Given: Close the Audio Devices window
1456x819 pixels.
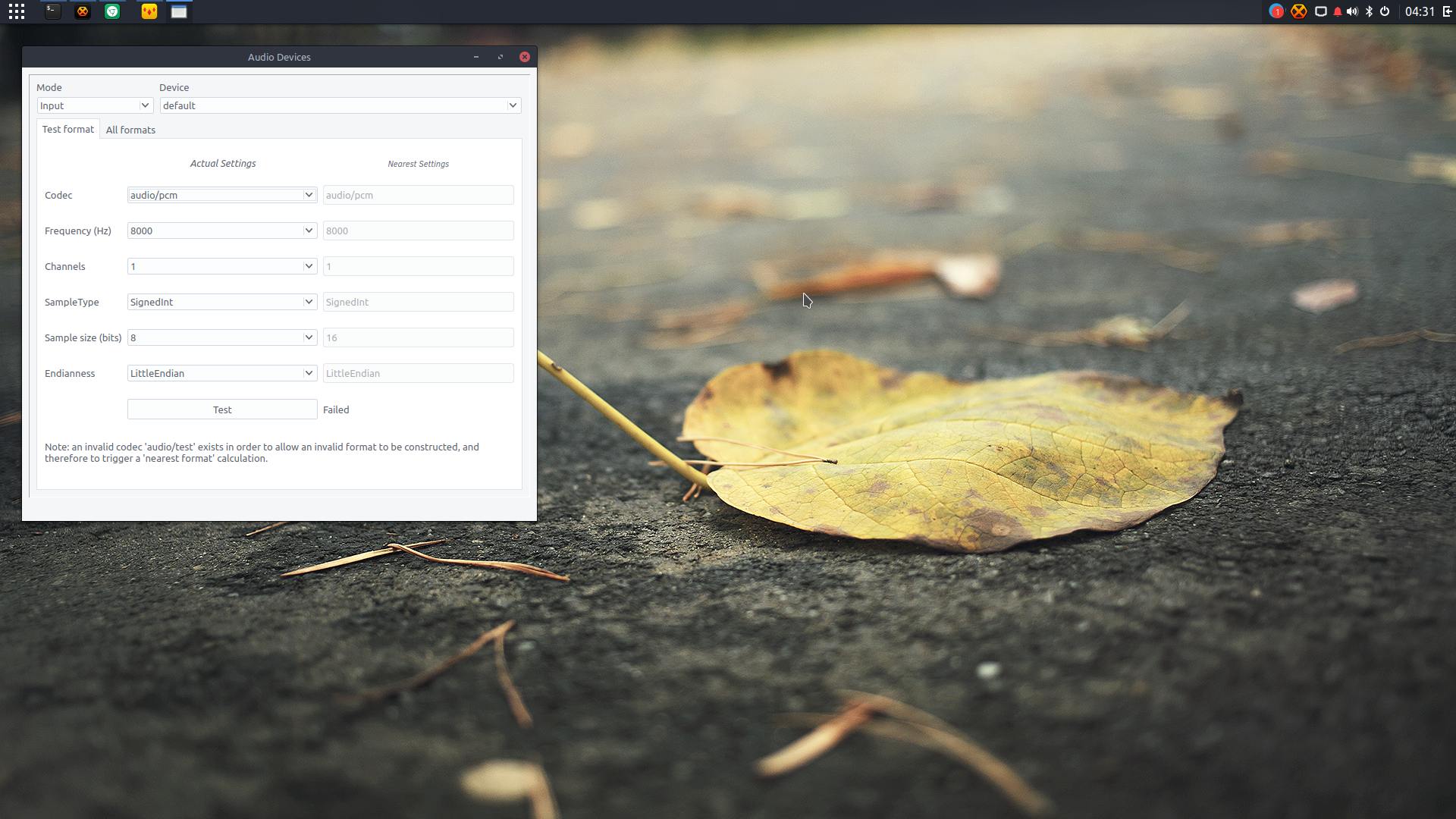Looking at the screenshot, I should [x=525, y=57].
